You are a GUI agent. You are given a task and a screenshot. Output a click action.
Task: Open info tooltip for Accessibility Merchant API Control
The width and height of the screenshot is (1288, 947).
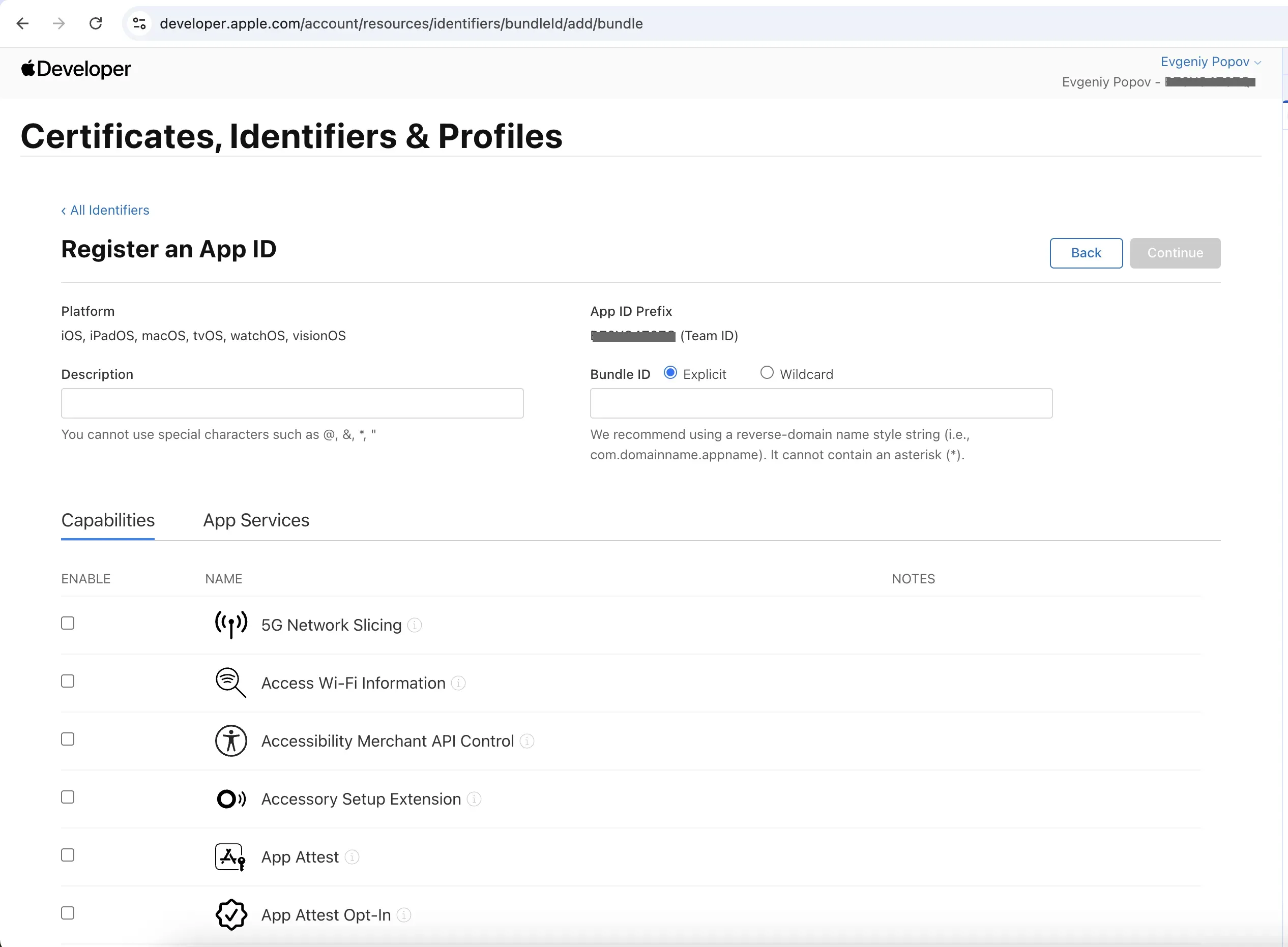point(527,741)
